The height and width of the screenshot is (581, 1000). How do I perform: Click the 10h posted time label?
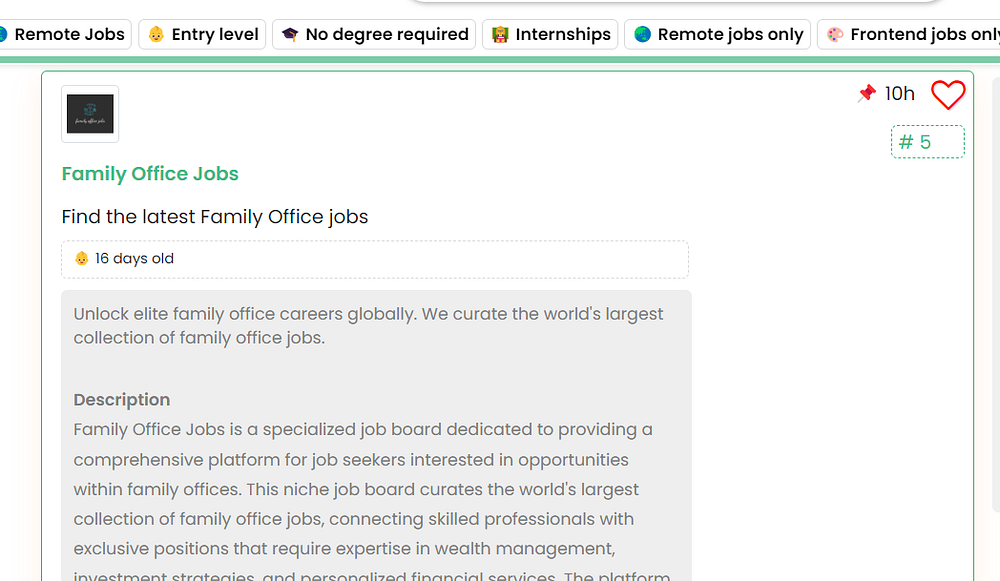900,94
